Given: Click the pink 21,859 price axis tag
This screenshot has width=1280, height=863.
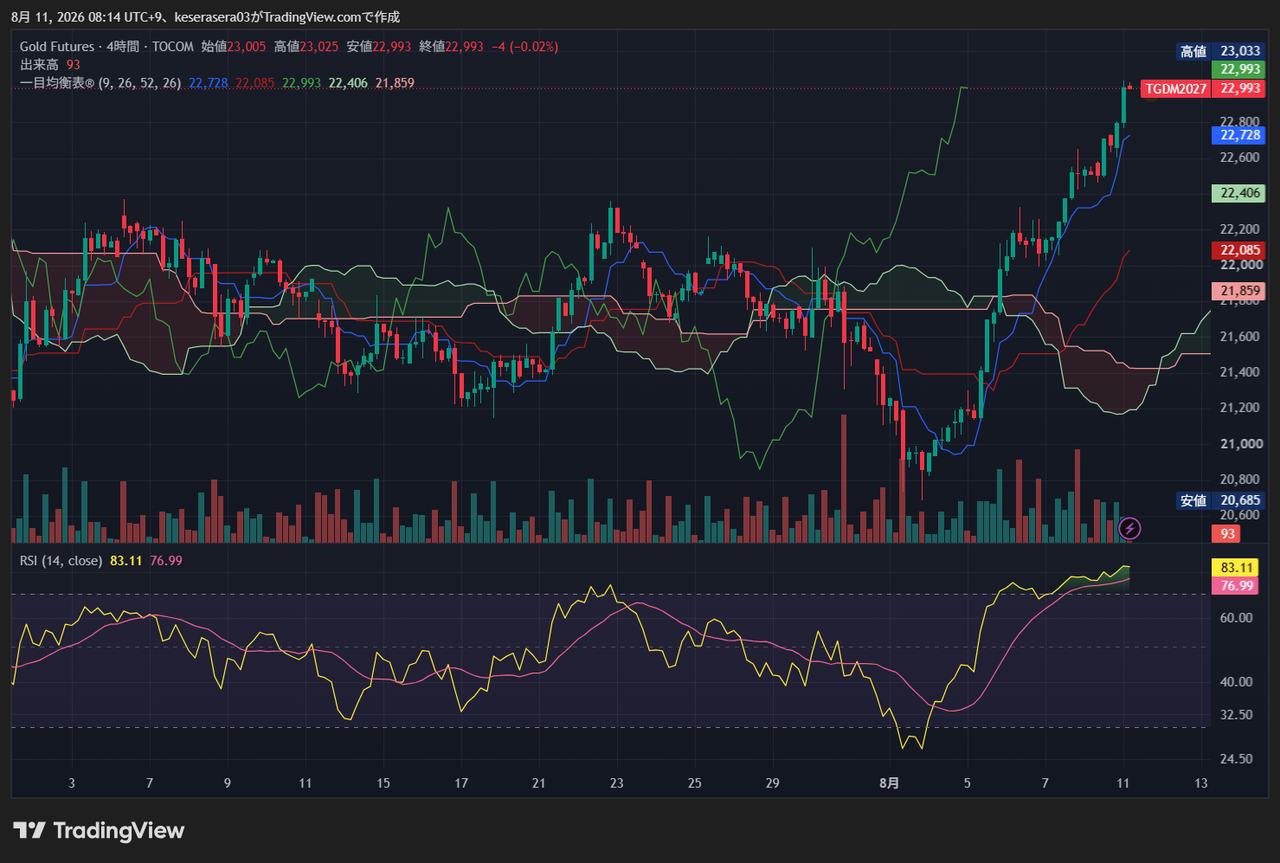Looking at the screenshot, I should [1239, 290].
